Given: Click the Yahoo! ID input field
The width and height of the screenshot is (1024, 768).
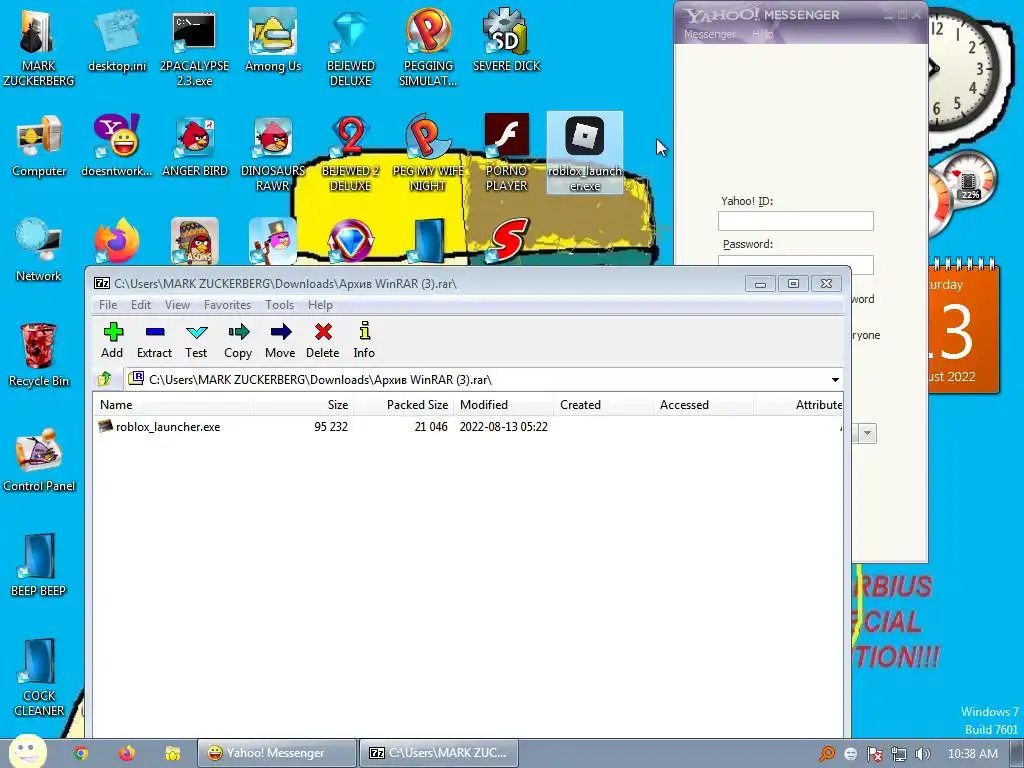Looking at the screenshot, I should pyautogui.click(x=795, y=221).
